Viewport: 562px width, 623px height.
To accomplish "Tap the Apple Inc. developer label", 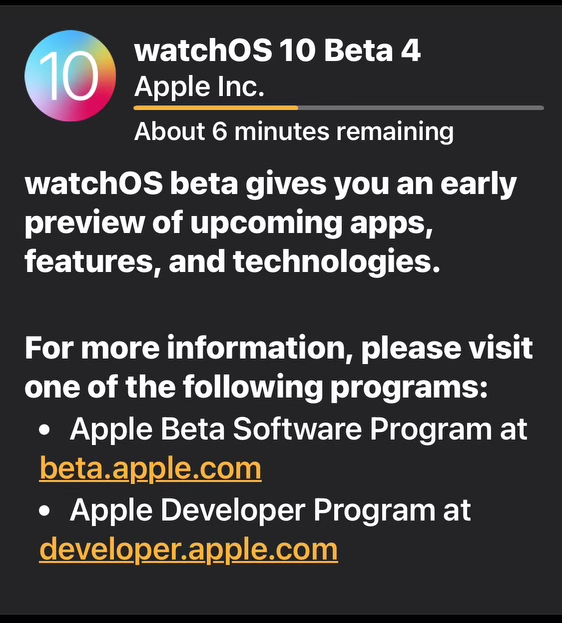I will tap(199, 86).
